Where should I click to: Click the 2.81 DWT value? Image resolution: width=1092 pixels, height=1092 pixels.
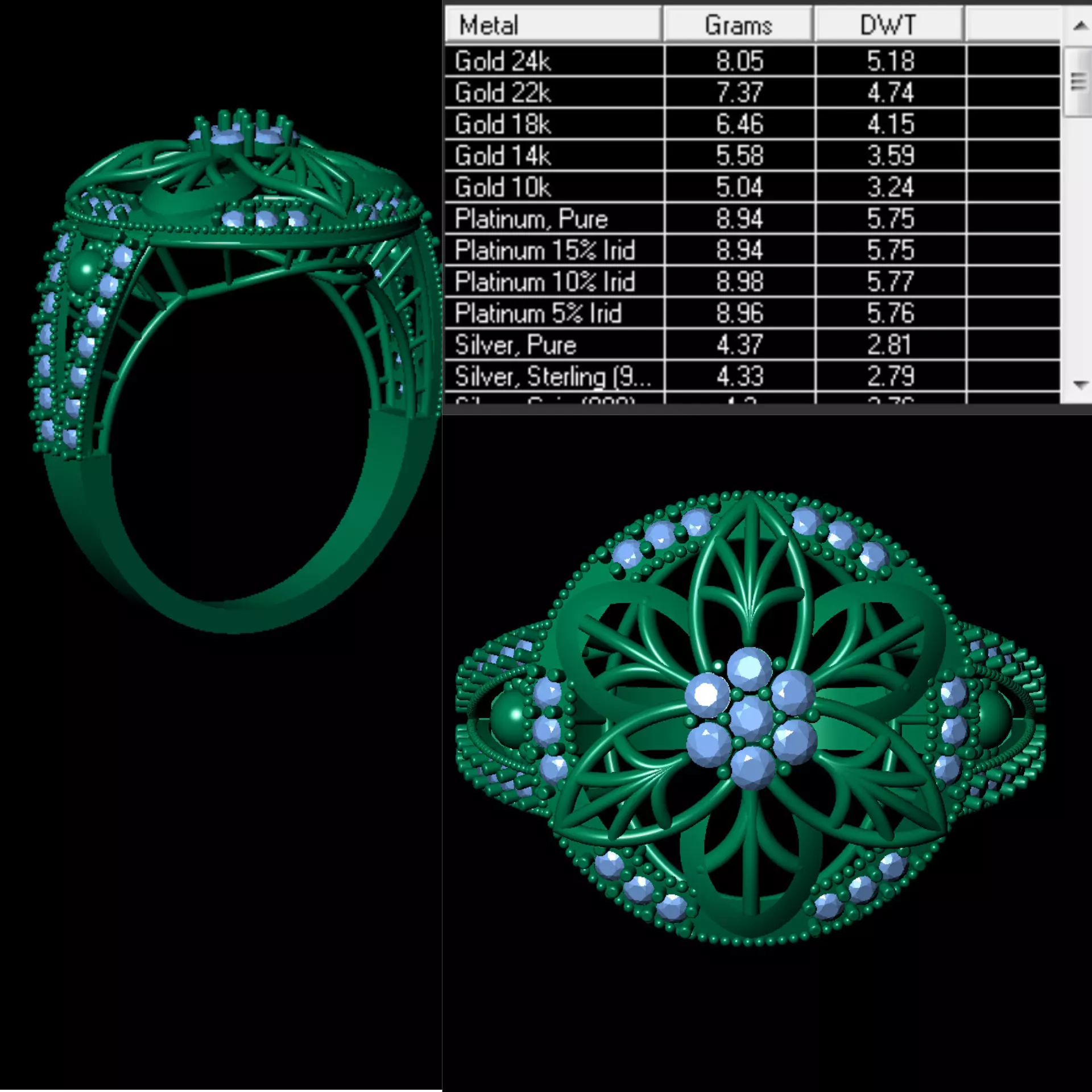click(x=891, y=345)
